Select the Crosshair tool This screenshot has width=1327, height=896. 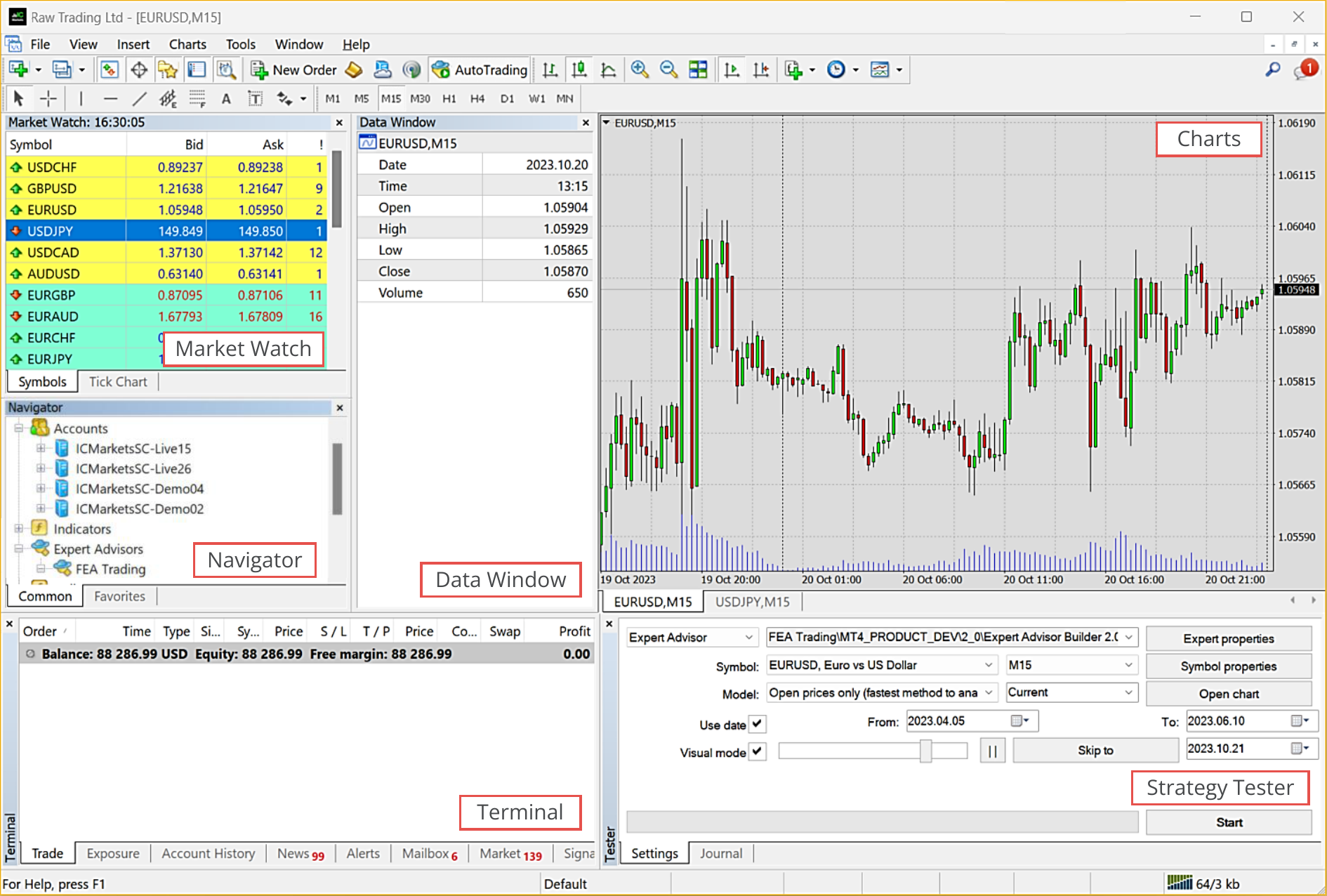click(x=48, y=99)
